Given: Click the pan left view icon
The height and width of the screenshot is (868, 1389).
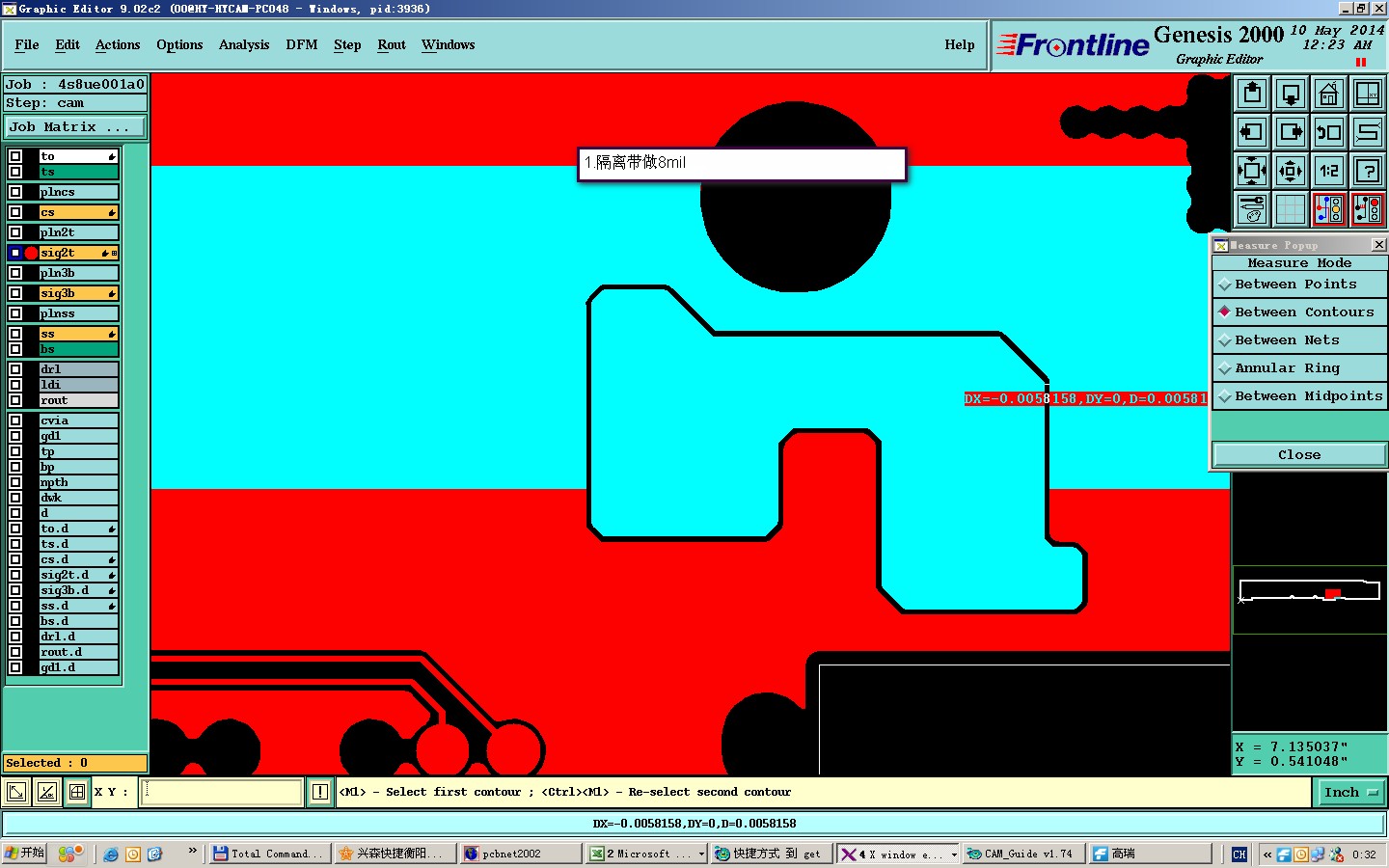Looking at the screenshot, I should click(x=1252, y=132).
